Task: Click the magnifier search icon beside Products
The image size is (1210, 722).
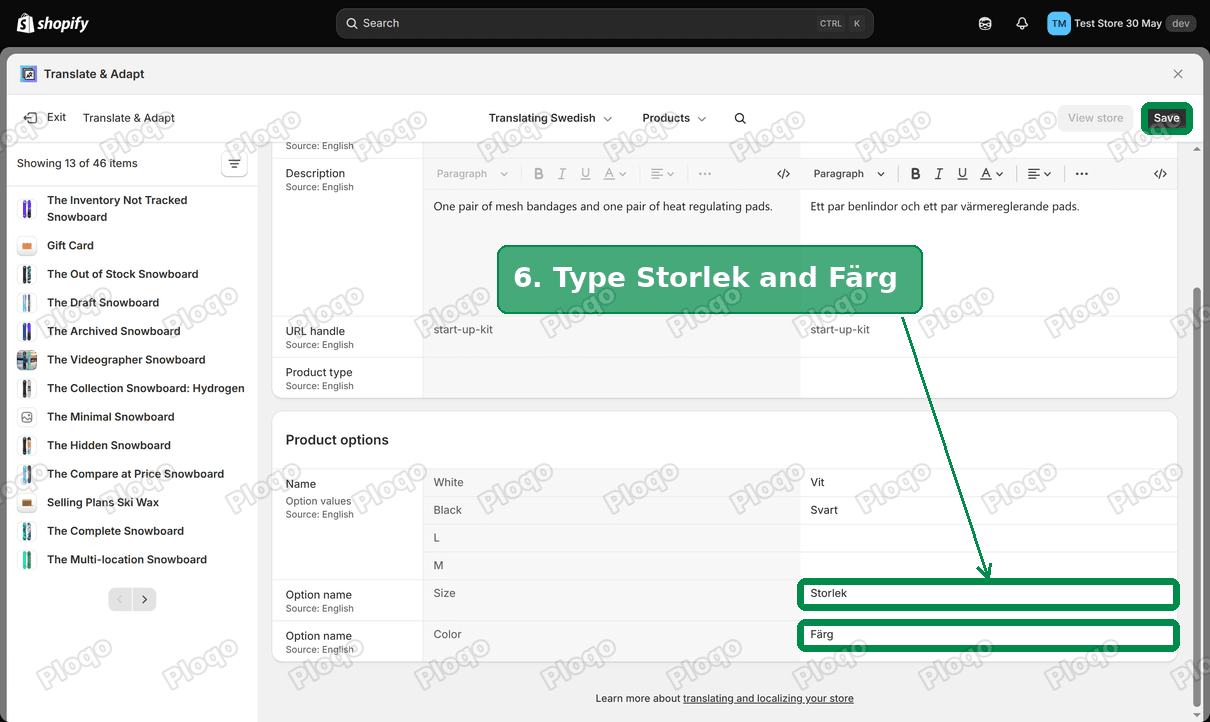Action: click(740, 118)
